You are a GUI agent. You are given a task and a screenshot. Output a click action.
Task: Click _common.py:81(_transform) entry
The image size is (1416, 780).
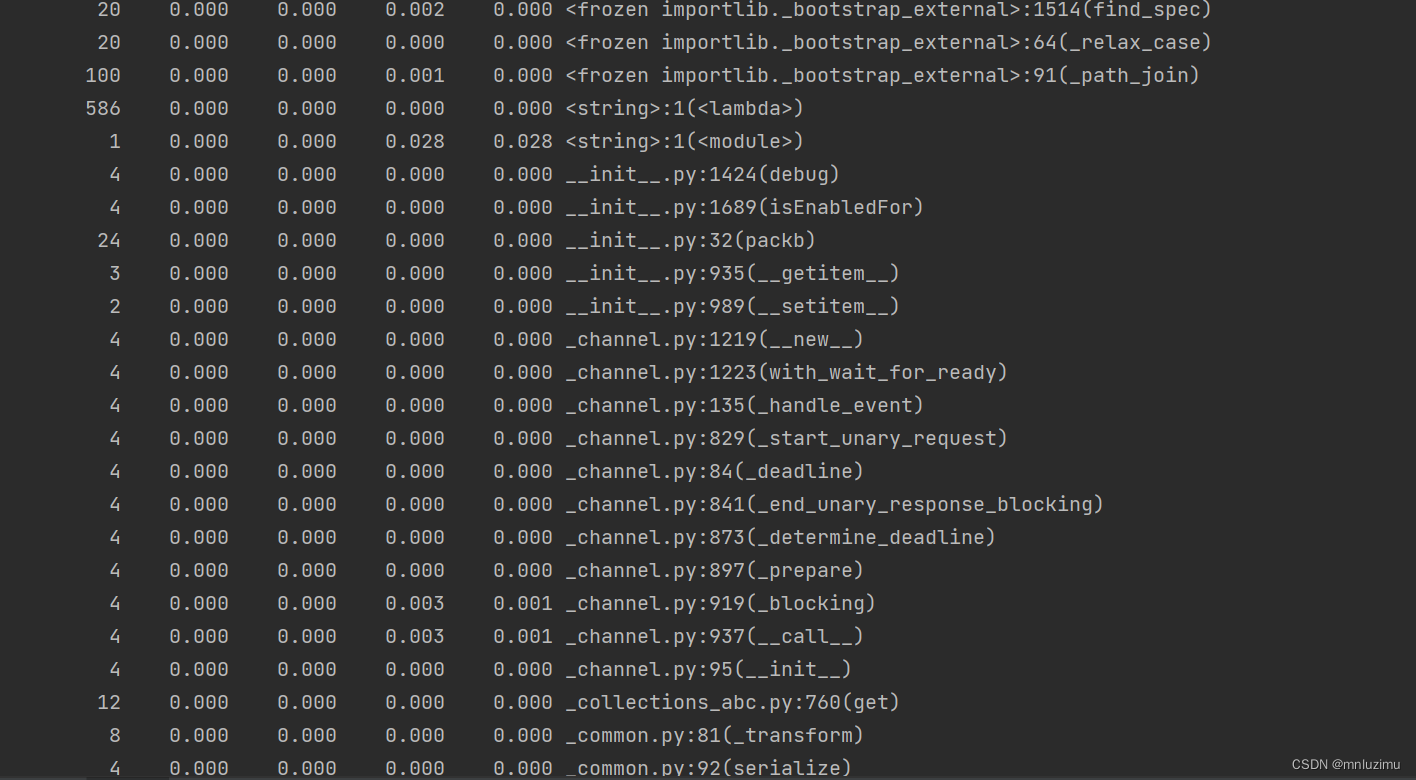(x=714, y=736)
